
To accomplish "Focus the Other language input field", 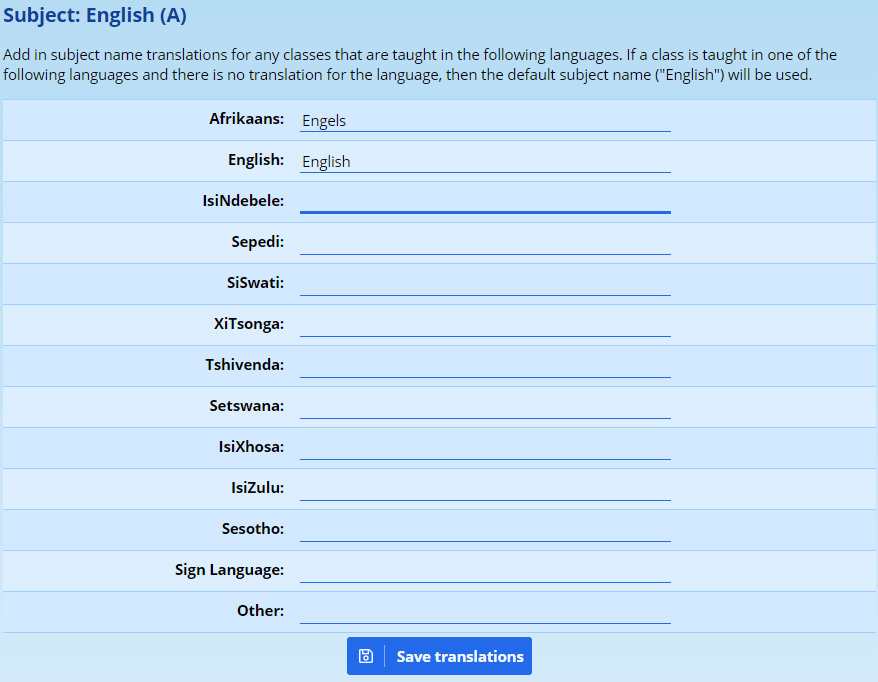I will coord(485,612).
